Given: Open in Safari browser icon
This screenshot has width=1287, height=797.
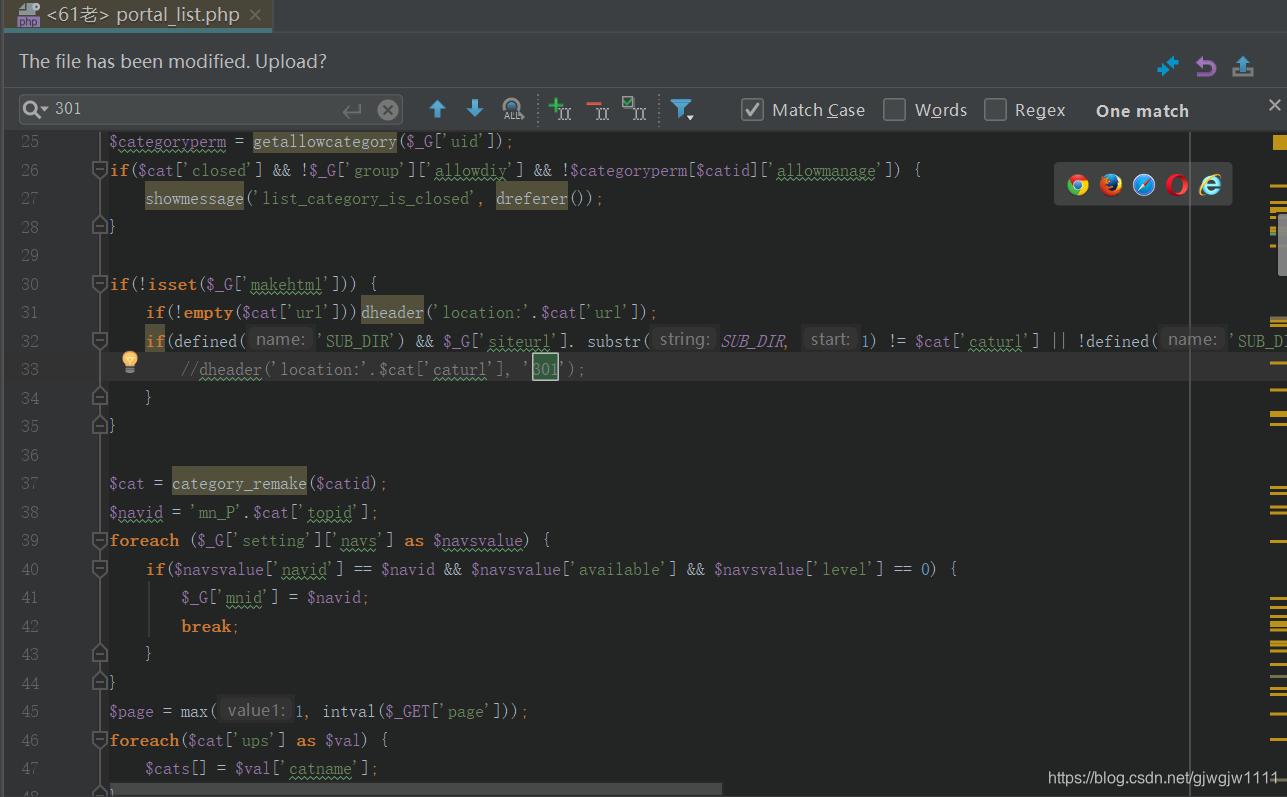Looking at the screenshot, I should click(x=1144, y=184).
